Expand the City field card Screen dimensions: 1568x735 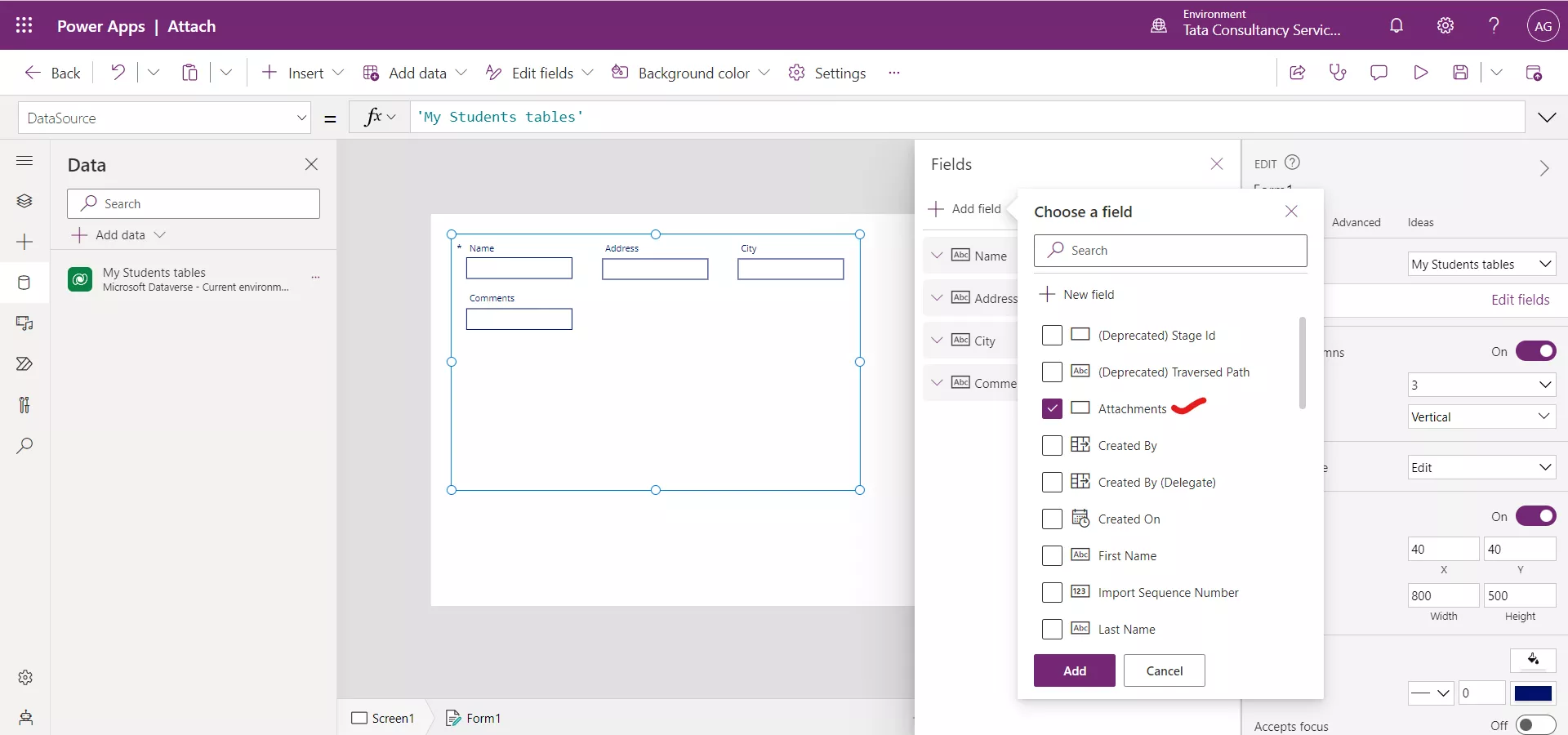[937, 341]
